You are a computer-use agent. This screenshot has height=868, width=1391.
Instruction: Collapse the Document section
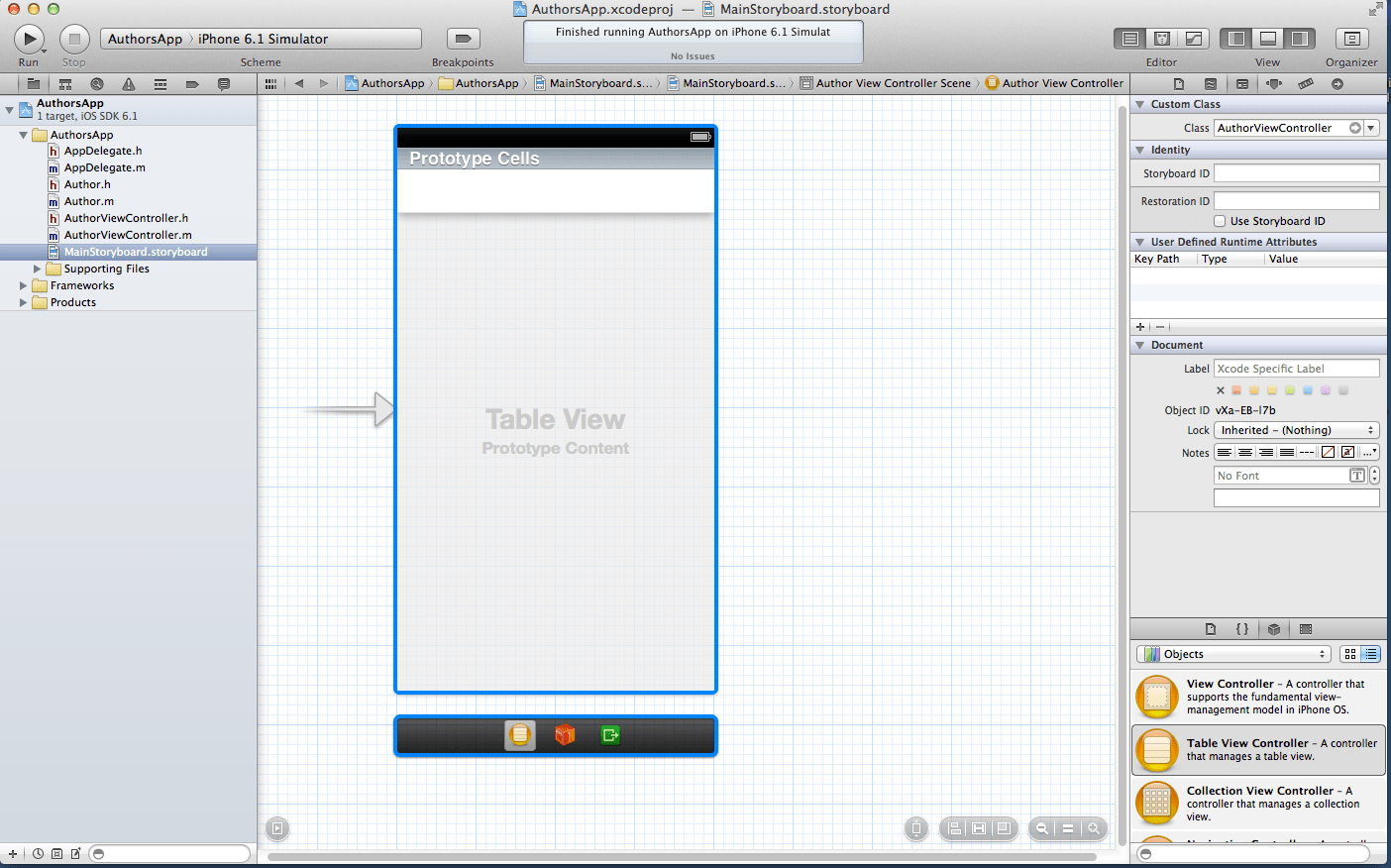pyautogui.click(x=1140, y=345)
